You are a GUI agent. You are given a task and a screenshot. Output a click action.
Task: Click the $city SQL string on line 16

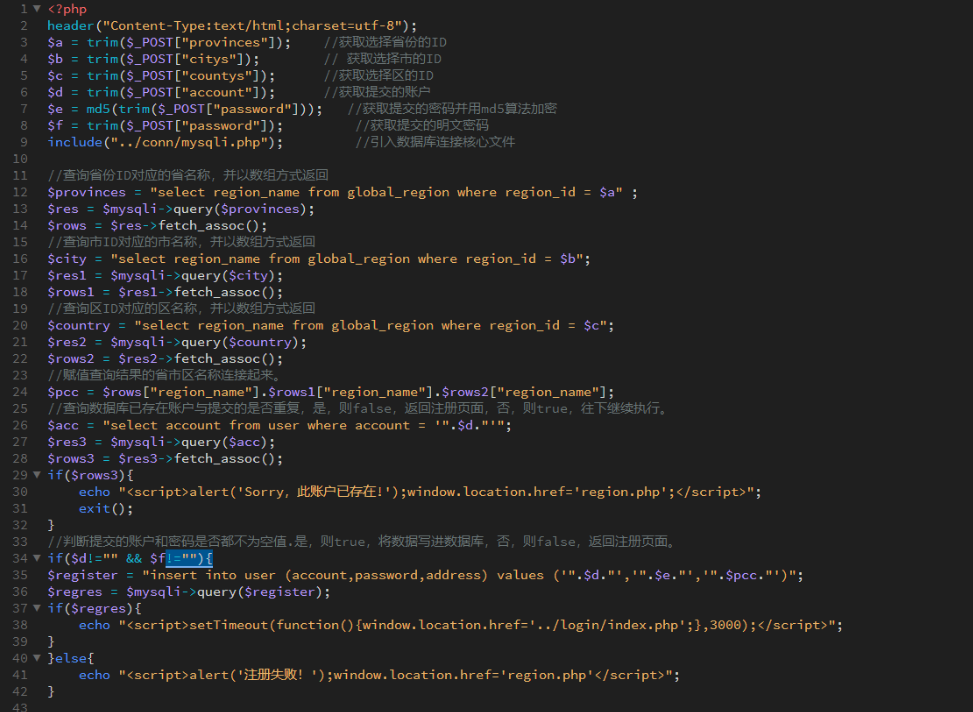[x=346, y=259]
